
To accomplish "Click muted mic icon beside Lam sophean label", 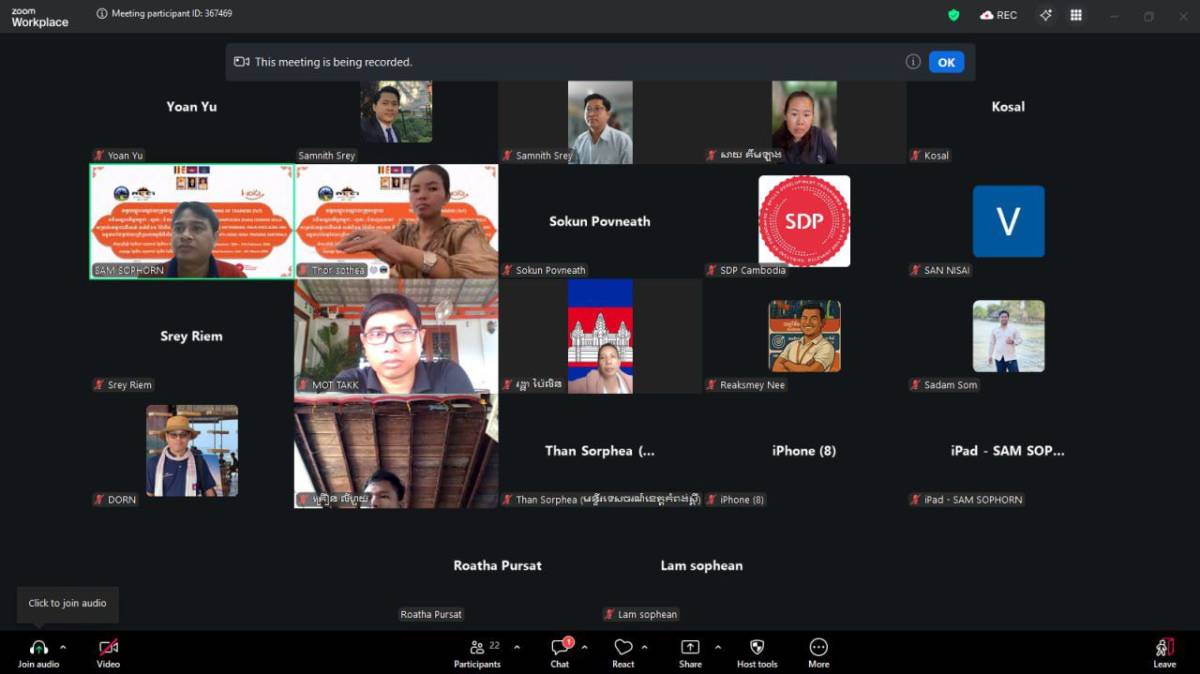I will 609,614.
